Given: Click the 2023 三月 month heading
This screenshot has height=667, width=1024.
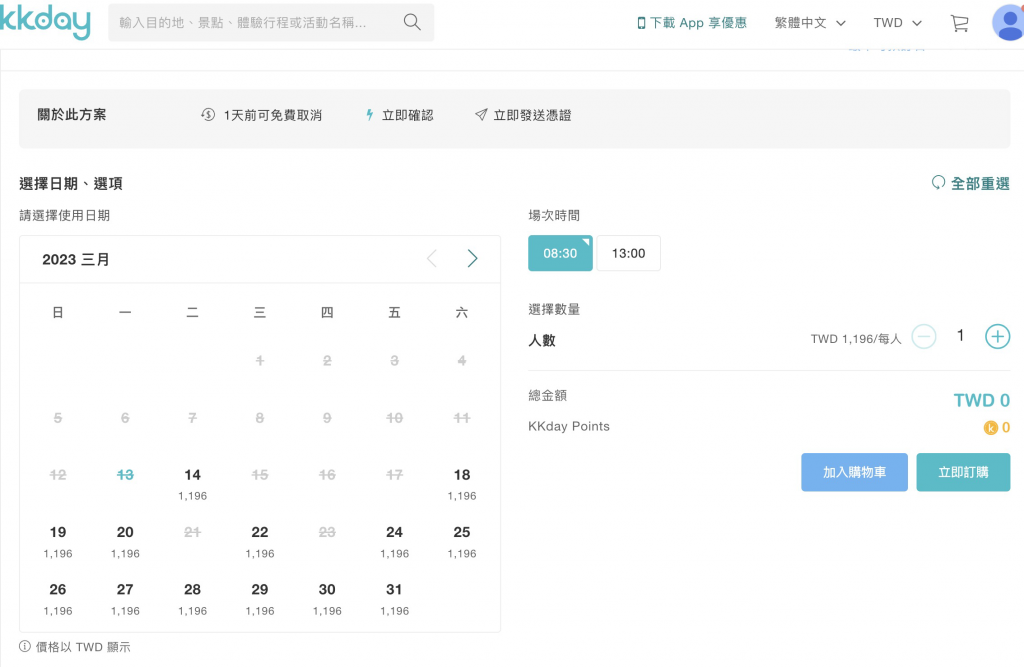Looking at the screenshot, I should (76, 259).
